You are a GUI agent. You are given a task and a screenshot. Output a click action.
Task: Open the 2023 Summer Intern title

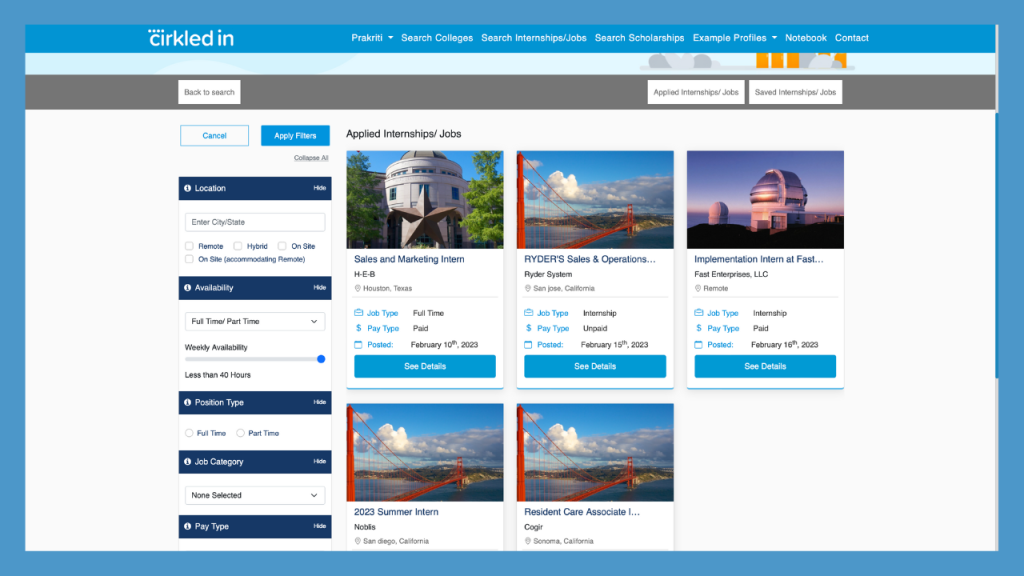click(x=396, y=512)
